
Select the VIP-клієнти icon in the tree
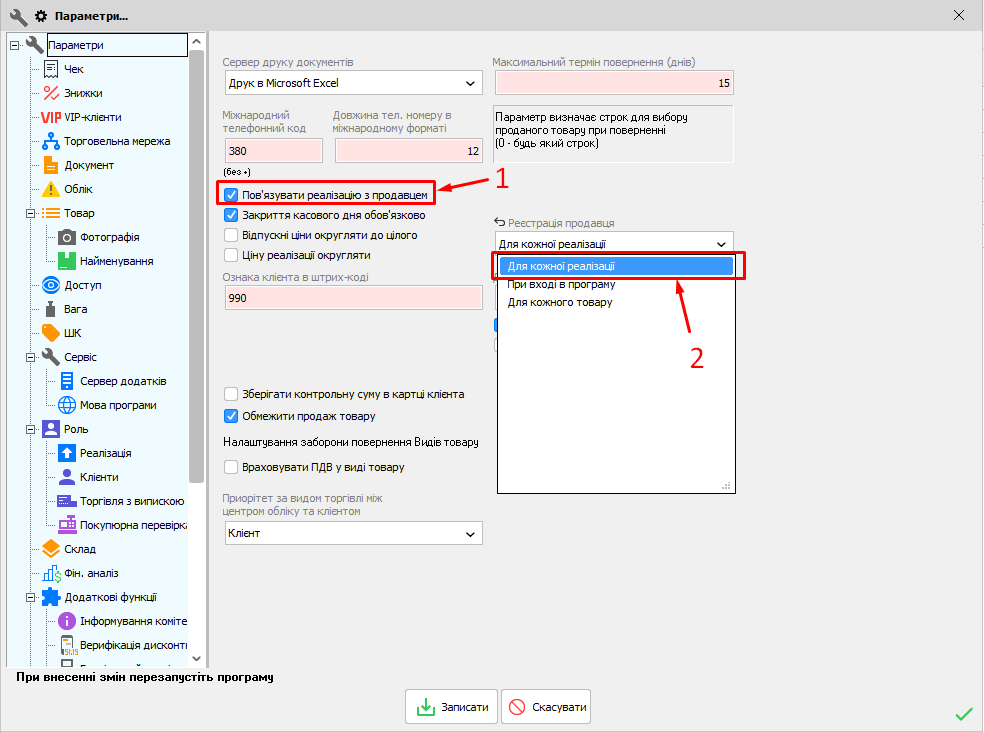(x=51, y=117)
